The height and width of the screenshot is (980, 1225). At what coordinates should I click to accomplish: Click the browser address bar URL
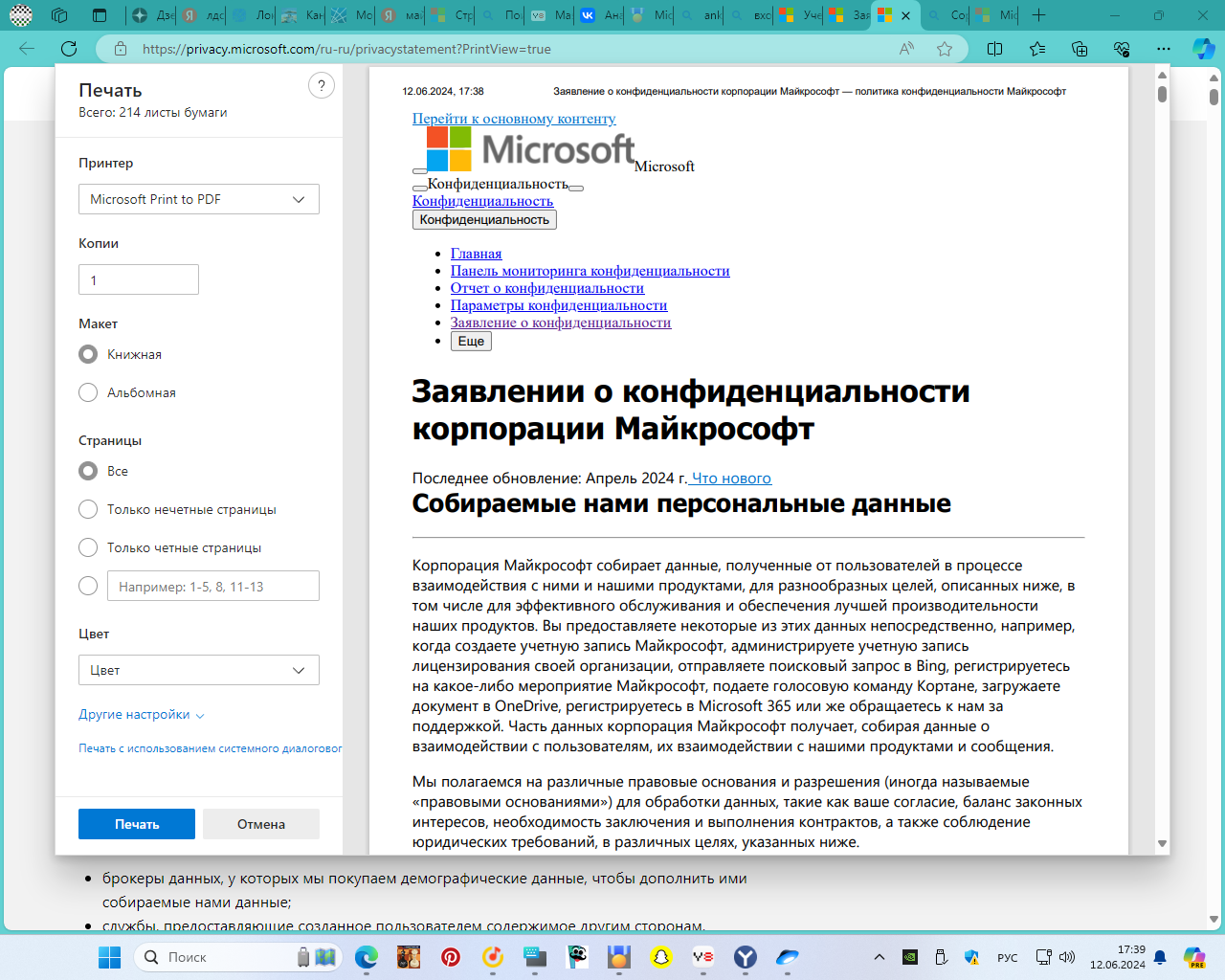pyautogui.click(x=346, y=49)
